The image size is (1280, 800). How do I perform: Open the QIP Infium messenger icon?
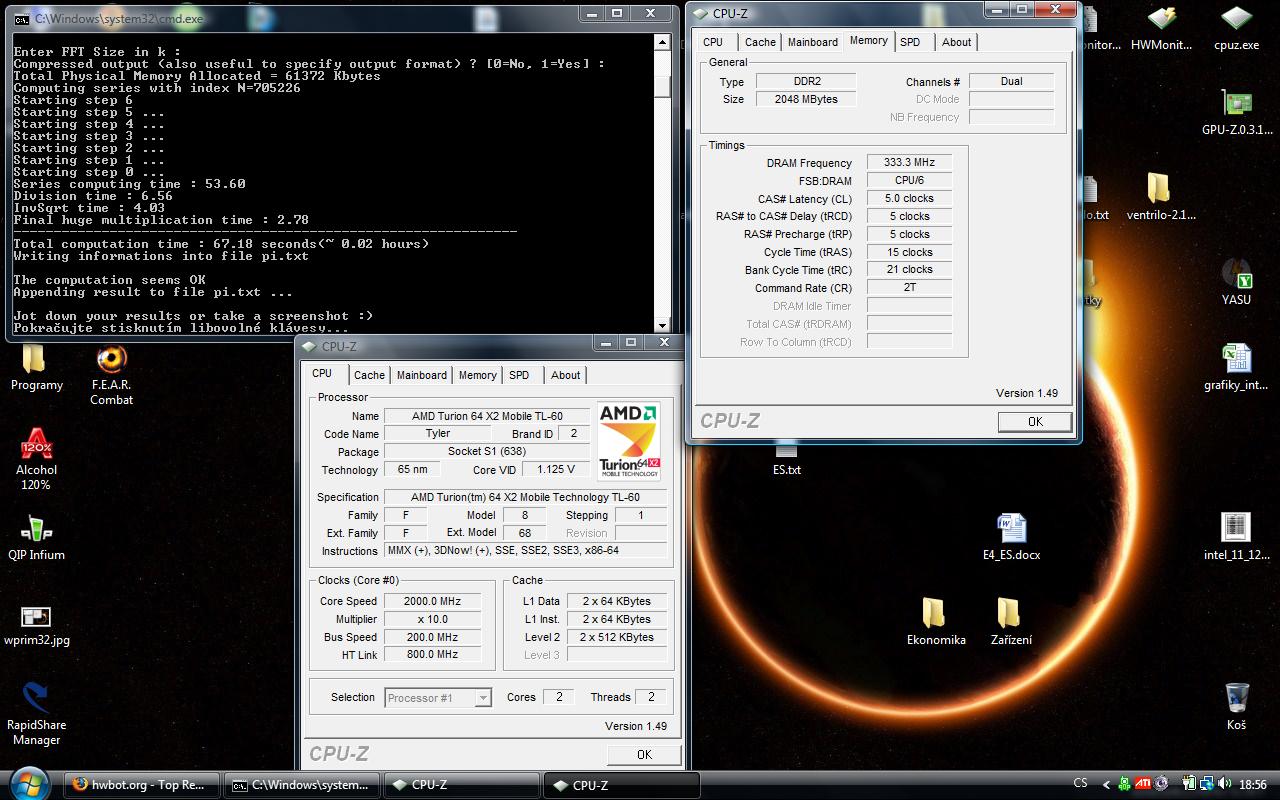(x=36, y=537)
